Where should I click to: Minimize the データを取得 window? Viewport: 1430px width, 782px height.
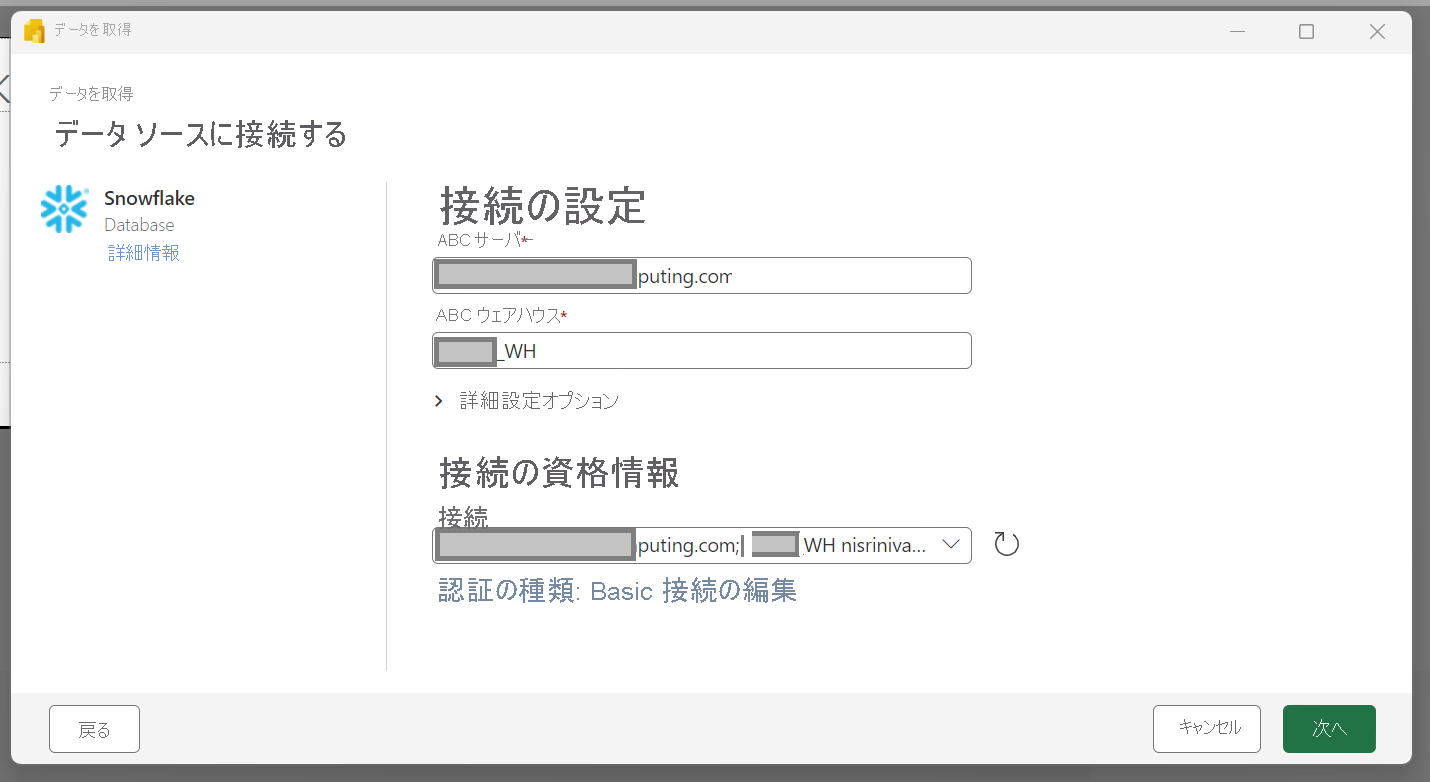point(1238,32)
